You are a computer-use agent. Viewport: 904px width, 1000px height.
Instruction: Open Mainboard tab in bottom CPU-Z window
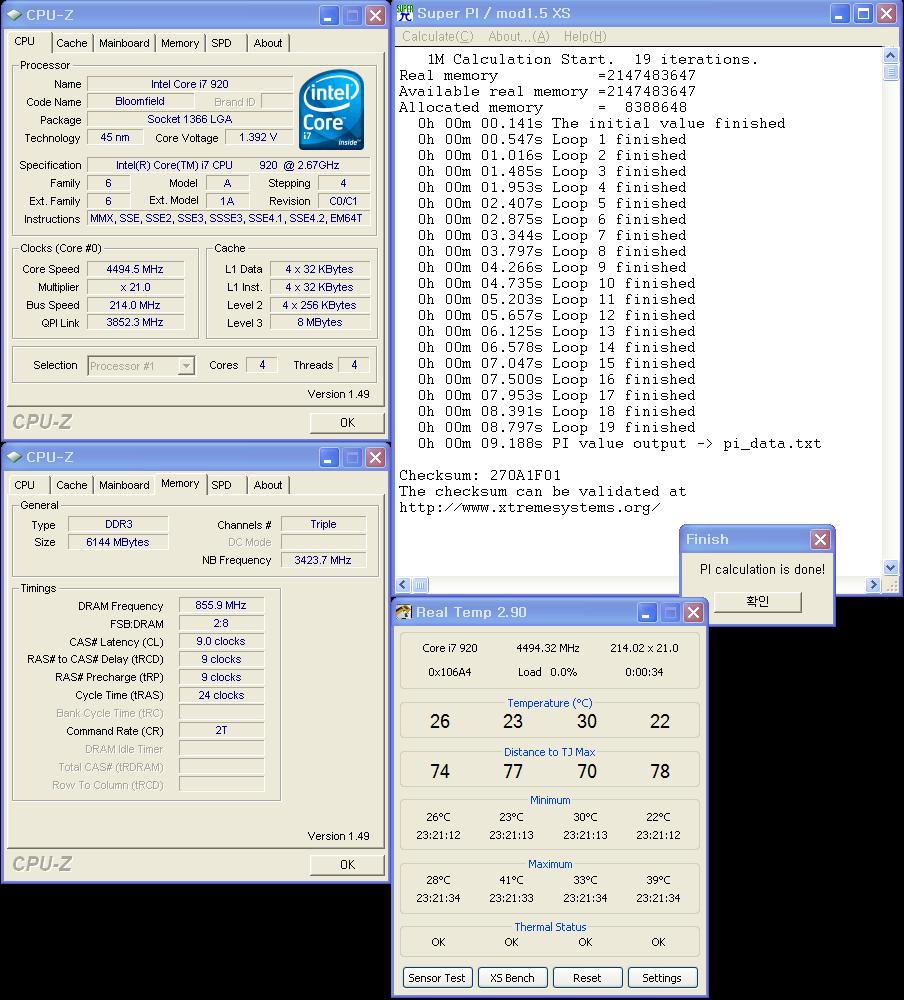(x=124, y=485)
